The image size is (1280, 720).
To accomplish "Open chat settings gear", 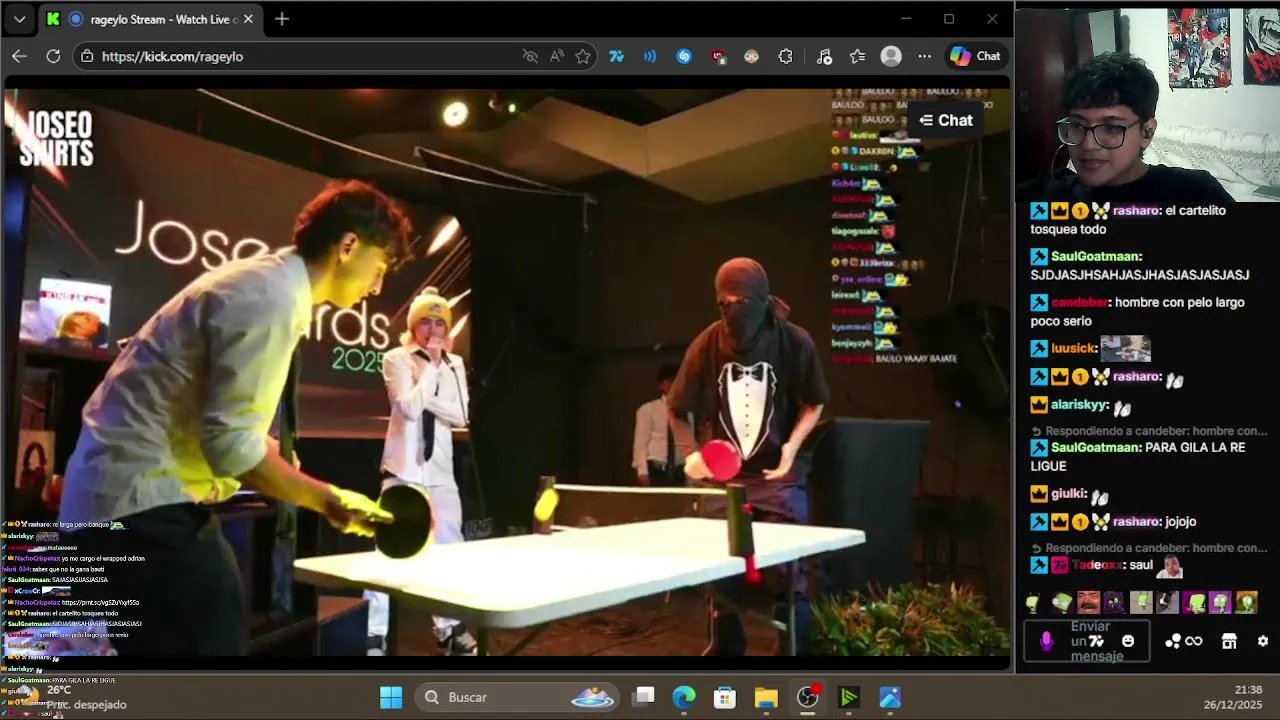I will point(1263,641).
